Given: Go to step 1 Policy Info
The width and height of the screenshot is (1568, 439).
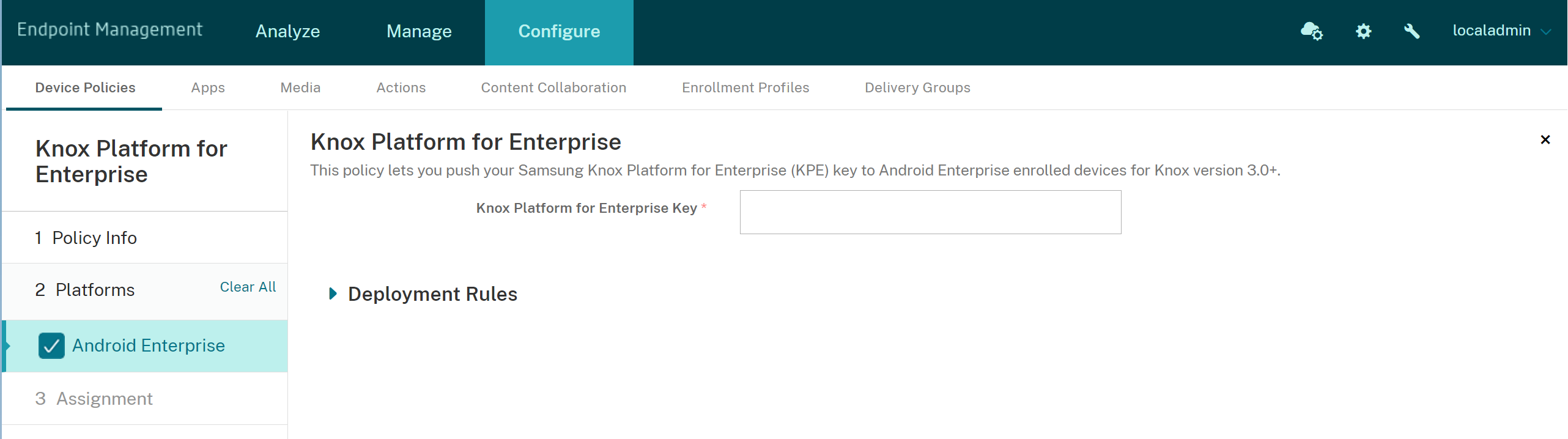Looking at the screenshot, I should 145,238.
